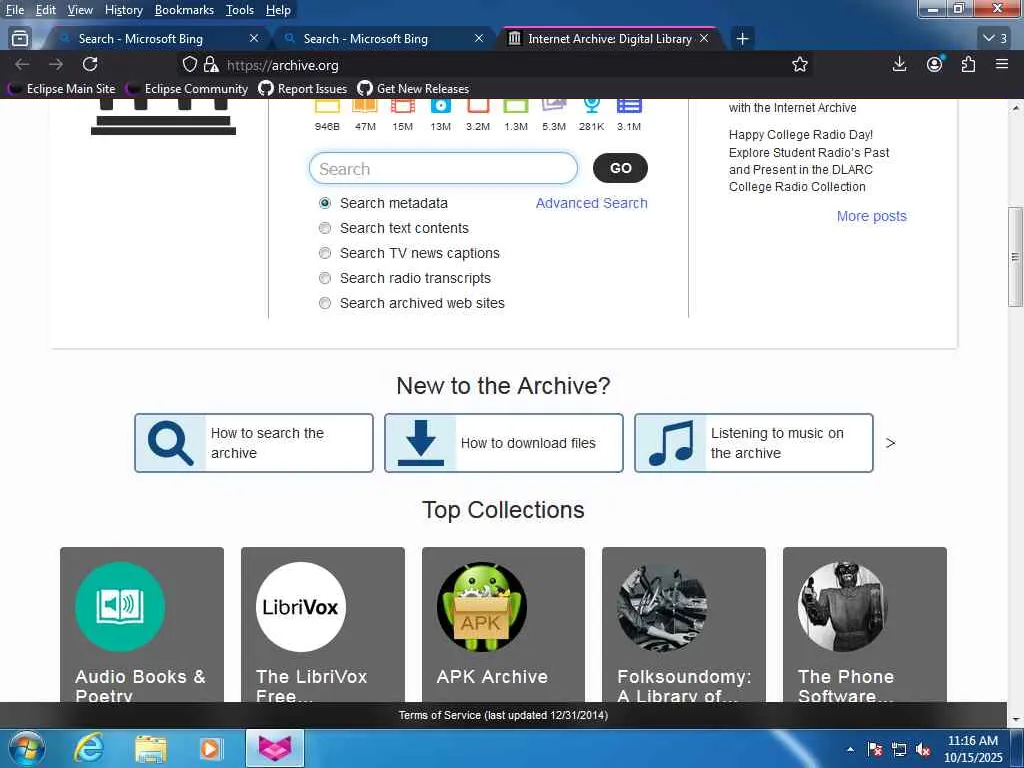Image resolution: width=1024 pixels, height=768 pixels.
Task: Open a new tab with plus button
Action: point(742,39)
